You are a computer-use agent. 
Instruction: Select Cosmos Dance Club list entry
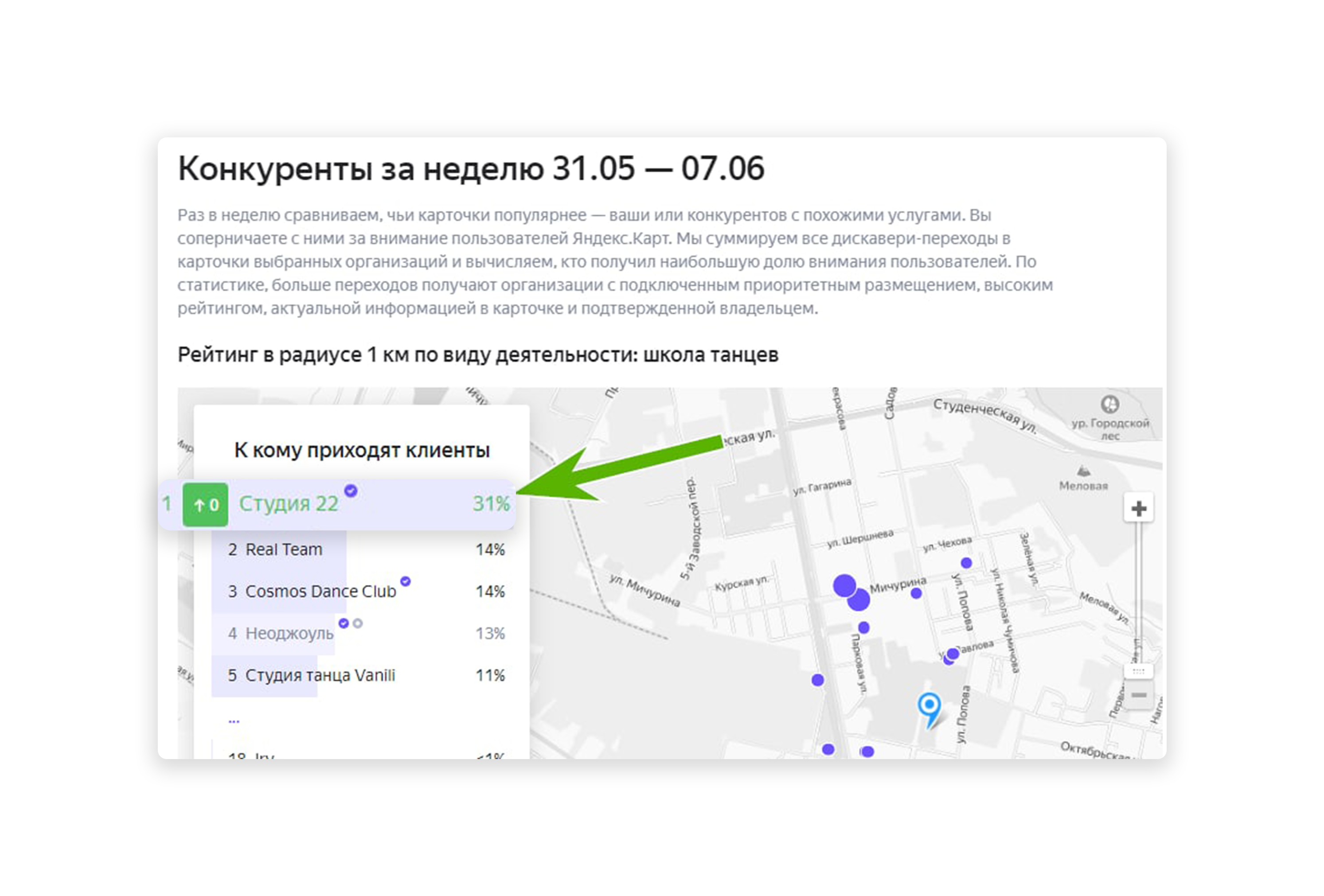[x=320, y=592]
